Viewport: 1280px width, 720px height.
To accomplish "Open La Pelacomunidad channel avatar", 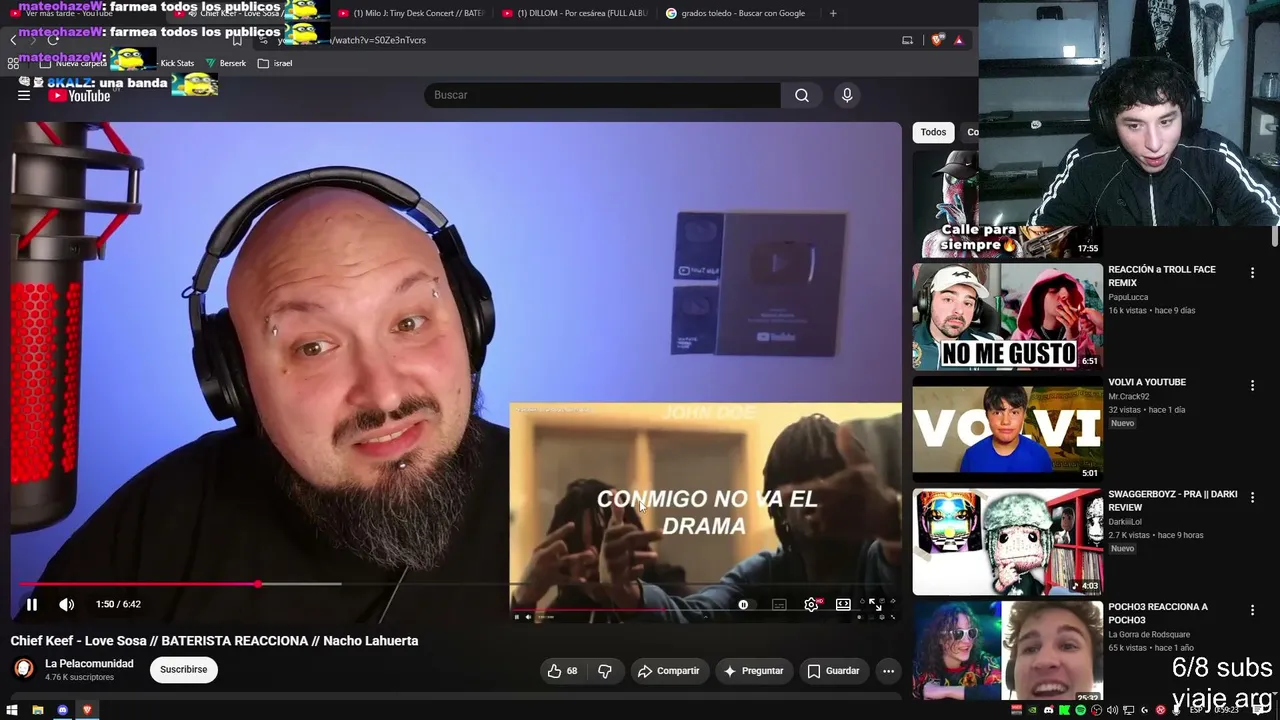I will coord(24,669).
